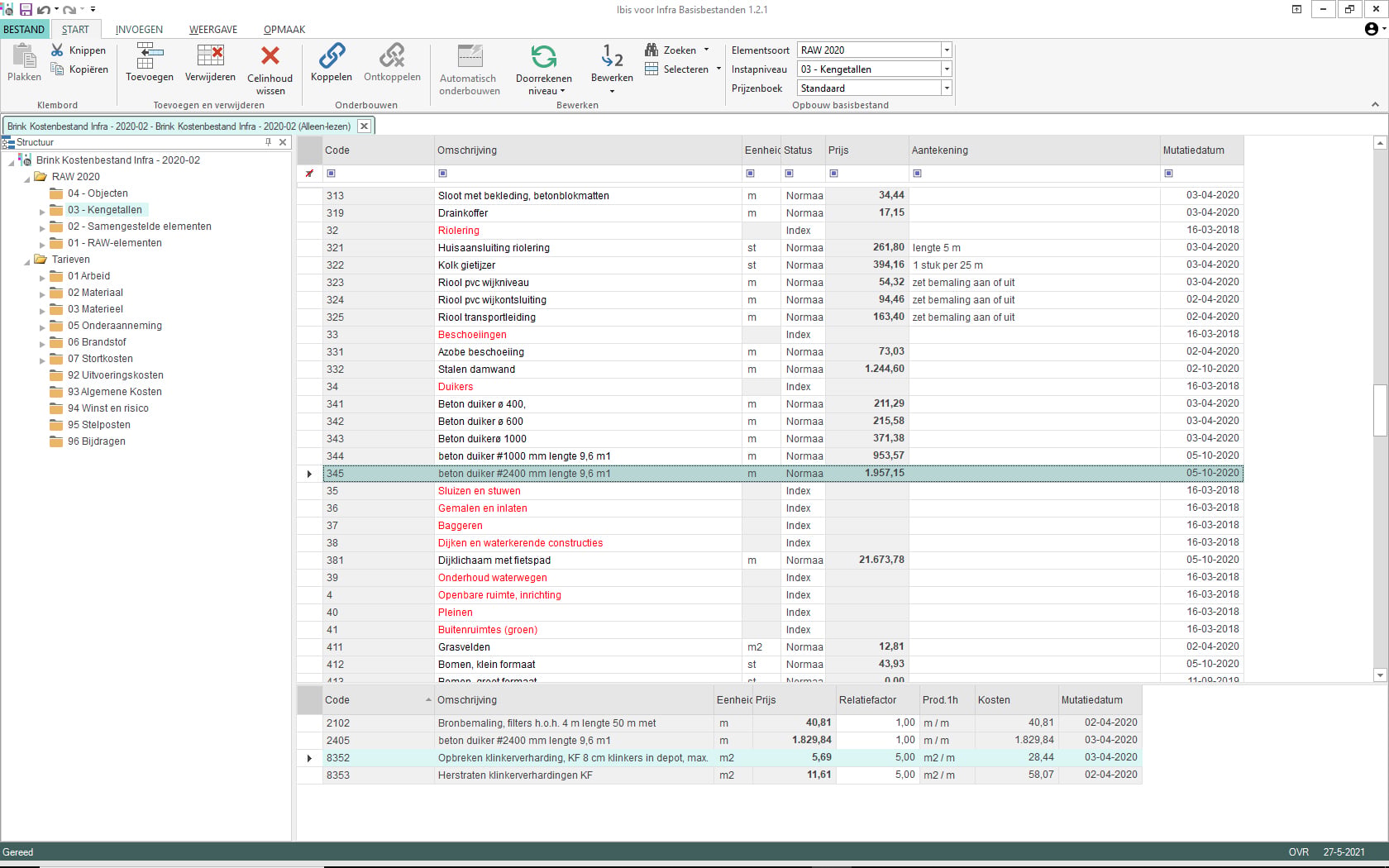Sort by the Mutatiedatum header in top grid
Viewport: 1389px width, 868px height.
tap(1201, 150)
